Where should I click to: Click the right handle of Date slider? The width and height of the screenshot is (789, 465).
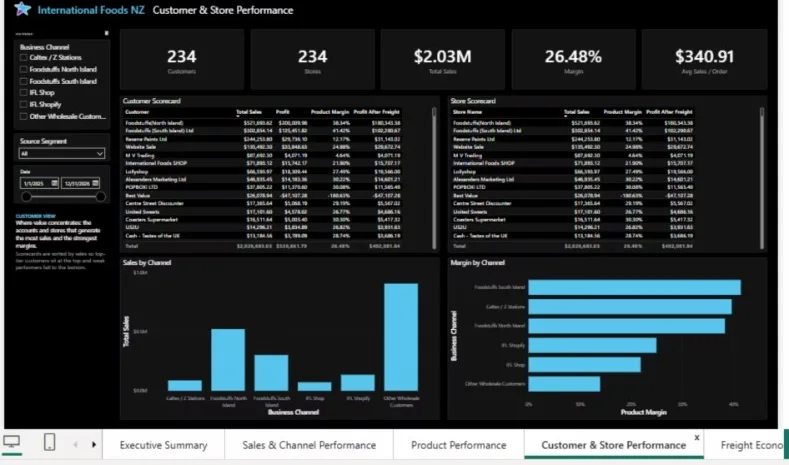[101, 197]
